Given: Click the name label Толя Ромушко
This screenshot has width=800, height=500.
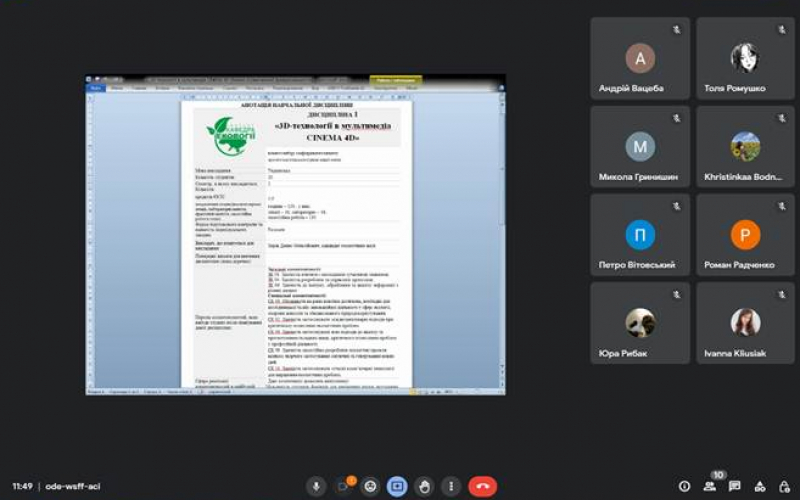Looking at the screenshot, I should click(x=735, y=88).
